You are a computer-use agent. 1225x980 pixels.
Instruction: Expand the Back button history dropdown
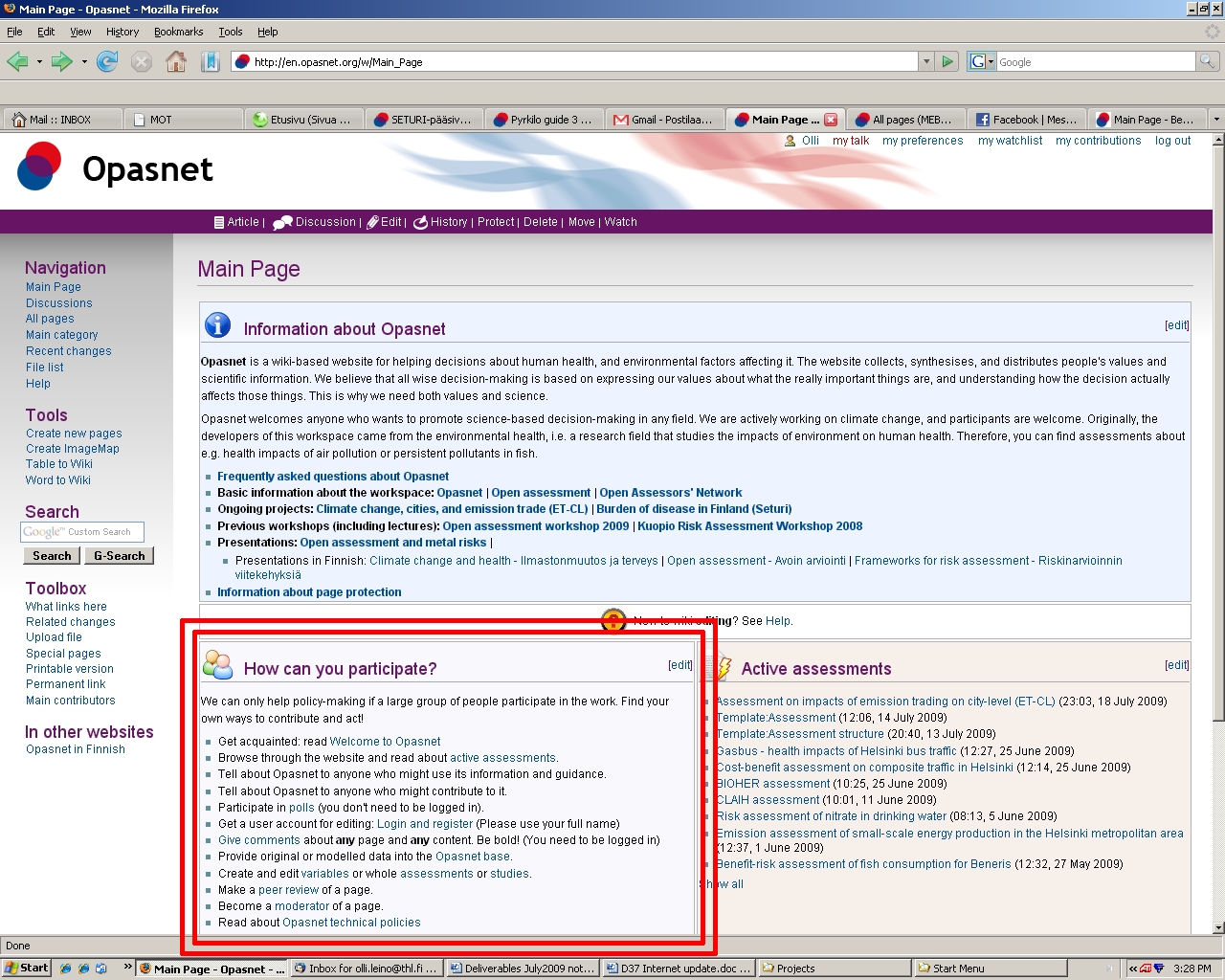pos(39,62)
